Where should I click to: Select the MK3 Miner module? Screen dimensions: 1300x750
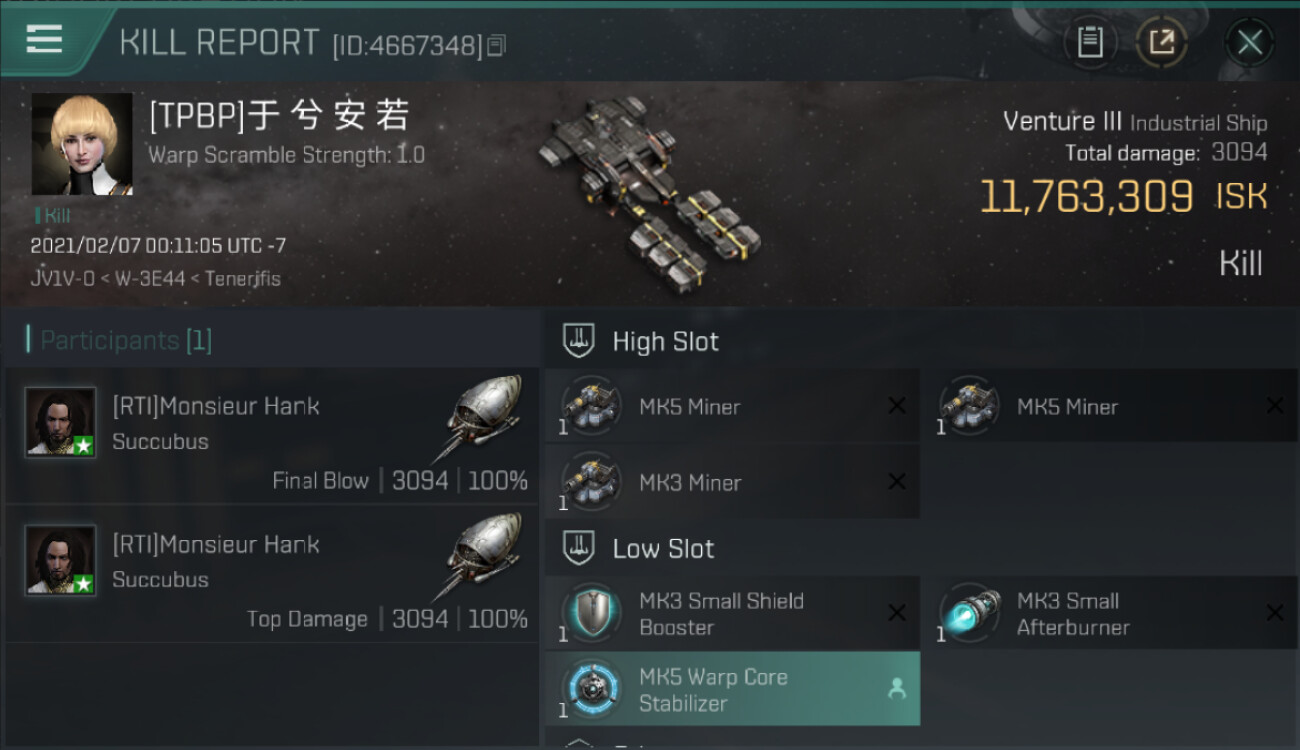(732, 482)
